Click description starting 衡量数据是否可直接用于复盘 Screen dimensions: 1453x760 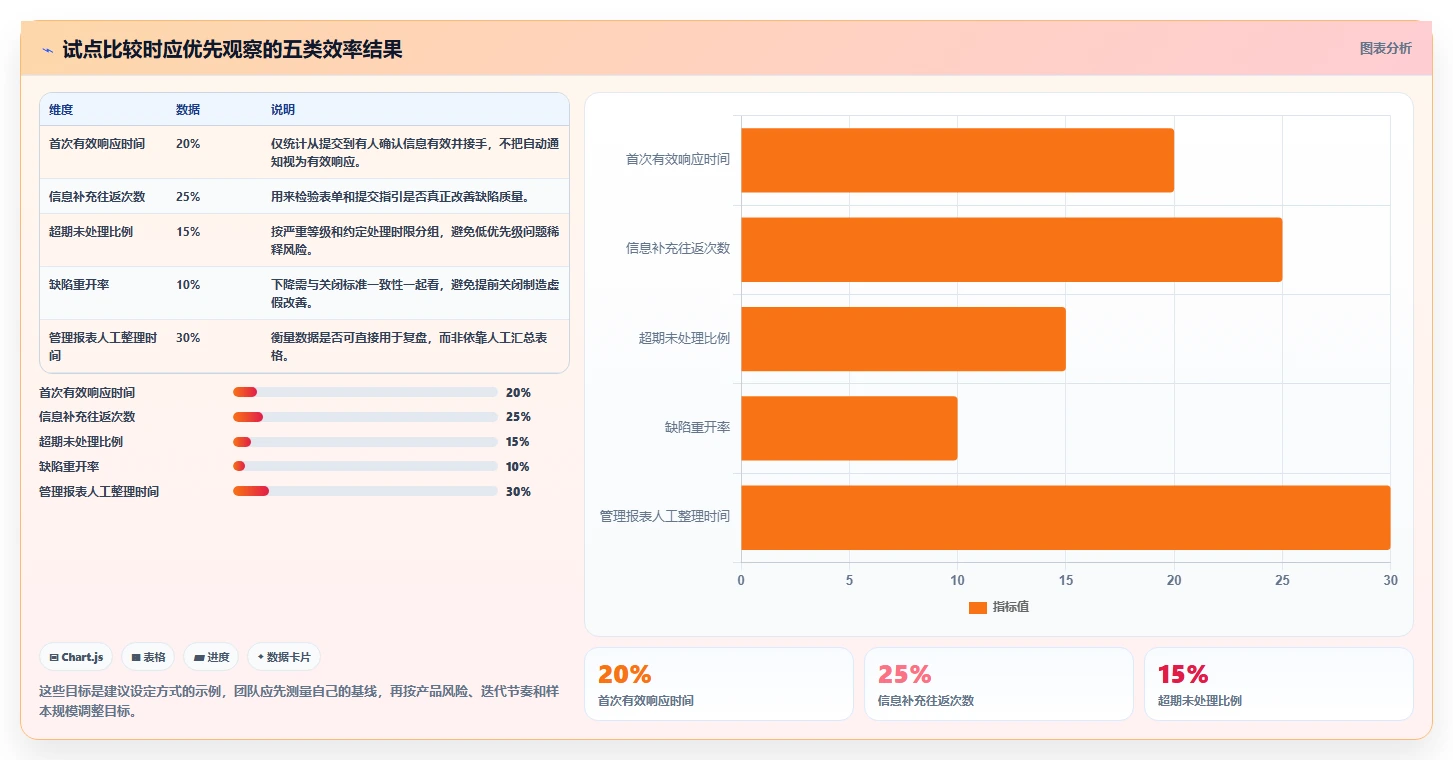(x=410, y=346)
